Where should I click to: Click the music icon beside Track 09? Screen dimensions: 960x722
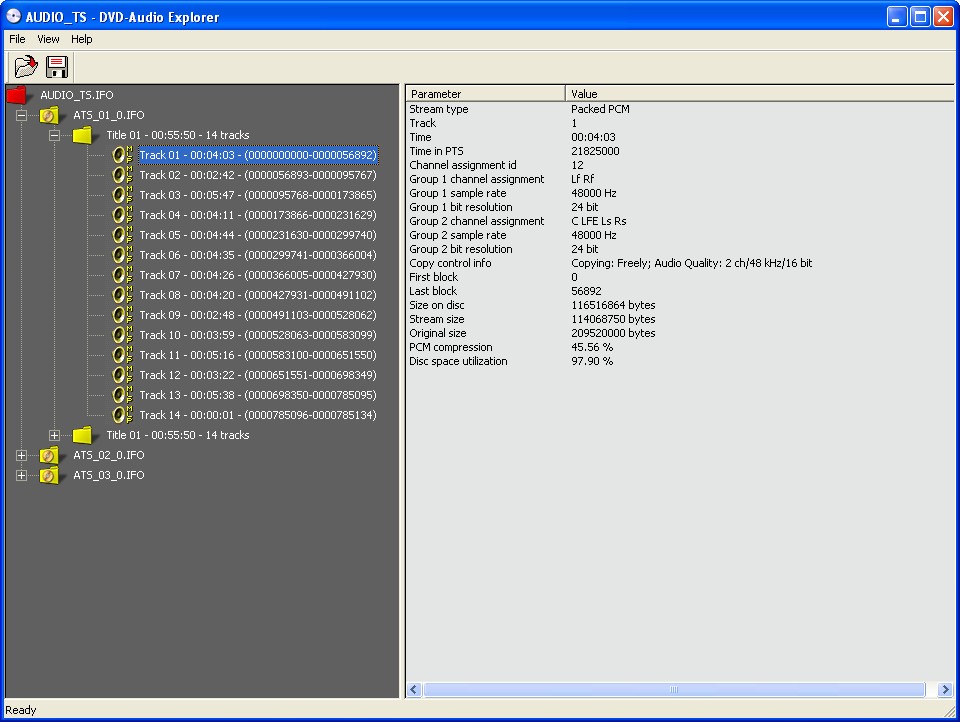click(x=122, y=315)
